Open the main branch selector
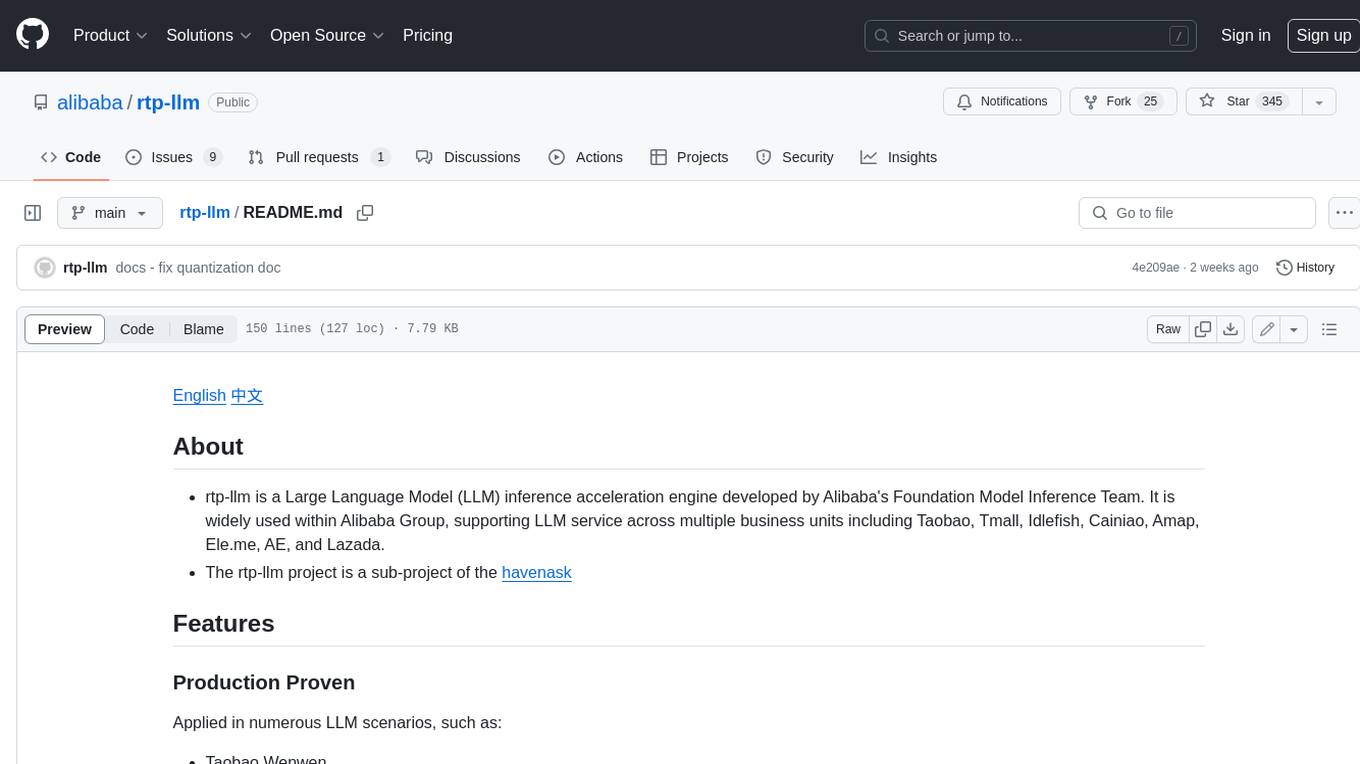The width and height of the screenshot is (1360, 764). 110,213
